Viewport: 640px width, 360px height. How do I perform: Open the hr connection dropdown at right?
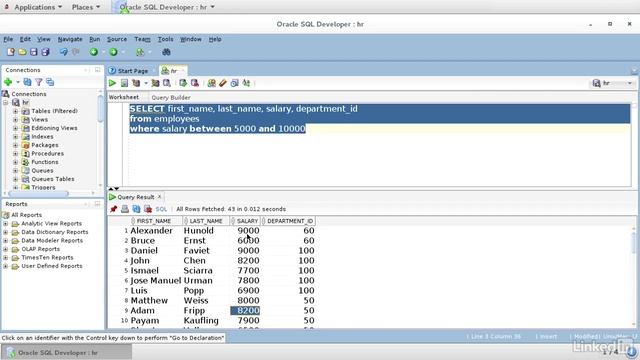click(x=630, y=83)
